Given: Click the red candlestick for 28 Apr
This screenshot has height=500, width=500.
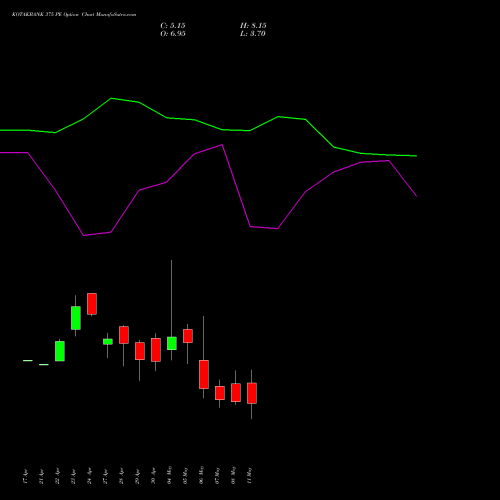Looking at the screenshot, I should coord(124,335).
